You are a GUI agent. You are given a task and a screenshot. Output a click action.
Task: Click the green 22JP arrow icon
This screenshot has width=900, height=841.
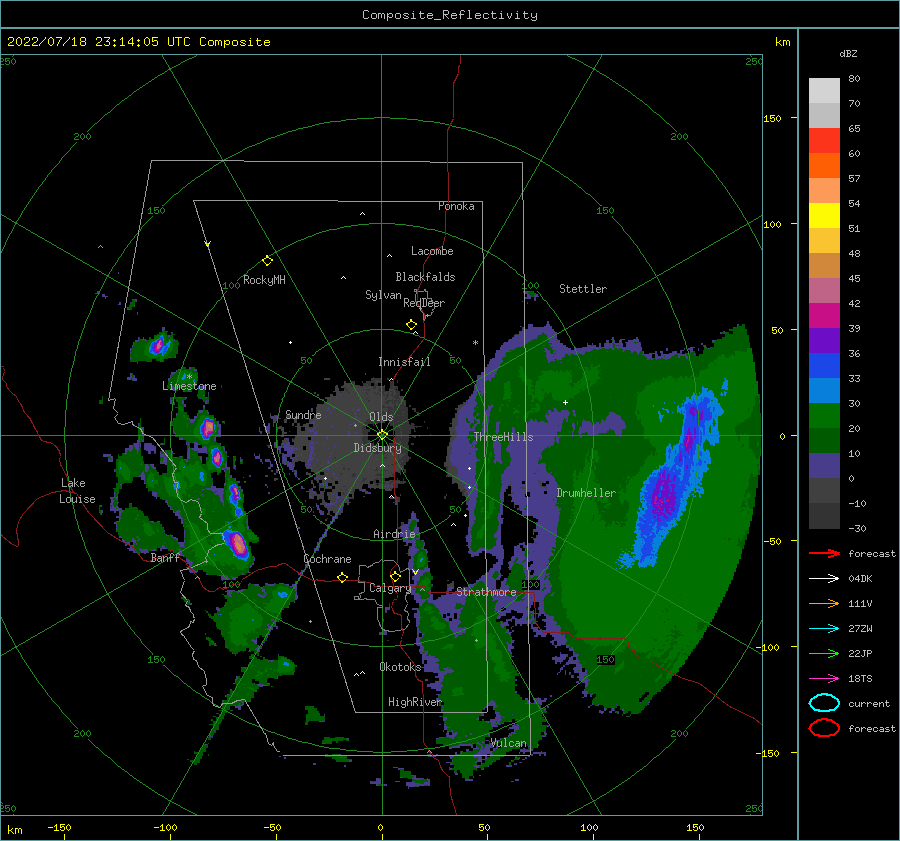tap(824, 653)
